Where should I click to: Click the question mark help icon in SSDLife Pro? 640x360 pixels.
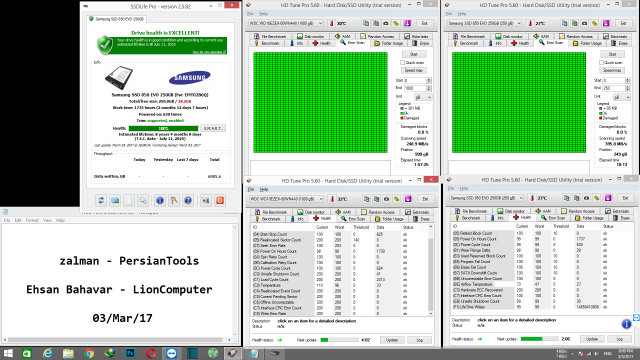[x=188, y=200]
